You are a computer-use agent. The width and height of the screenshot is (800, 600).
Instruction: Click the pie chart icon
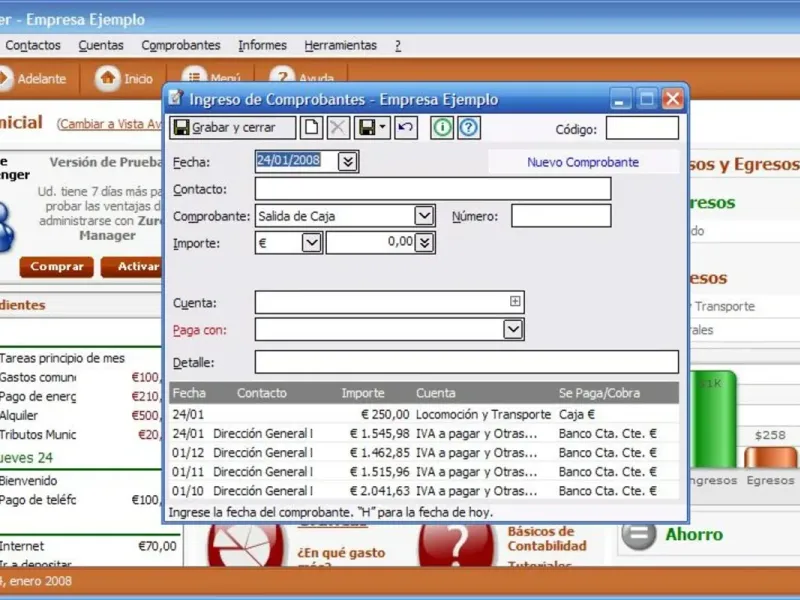pos(246,544)
